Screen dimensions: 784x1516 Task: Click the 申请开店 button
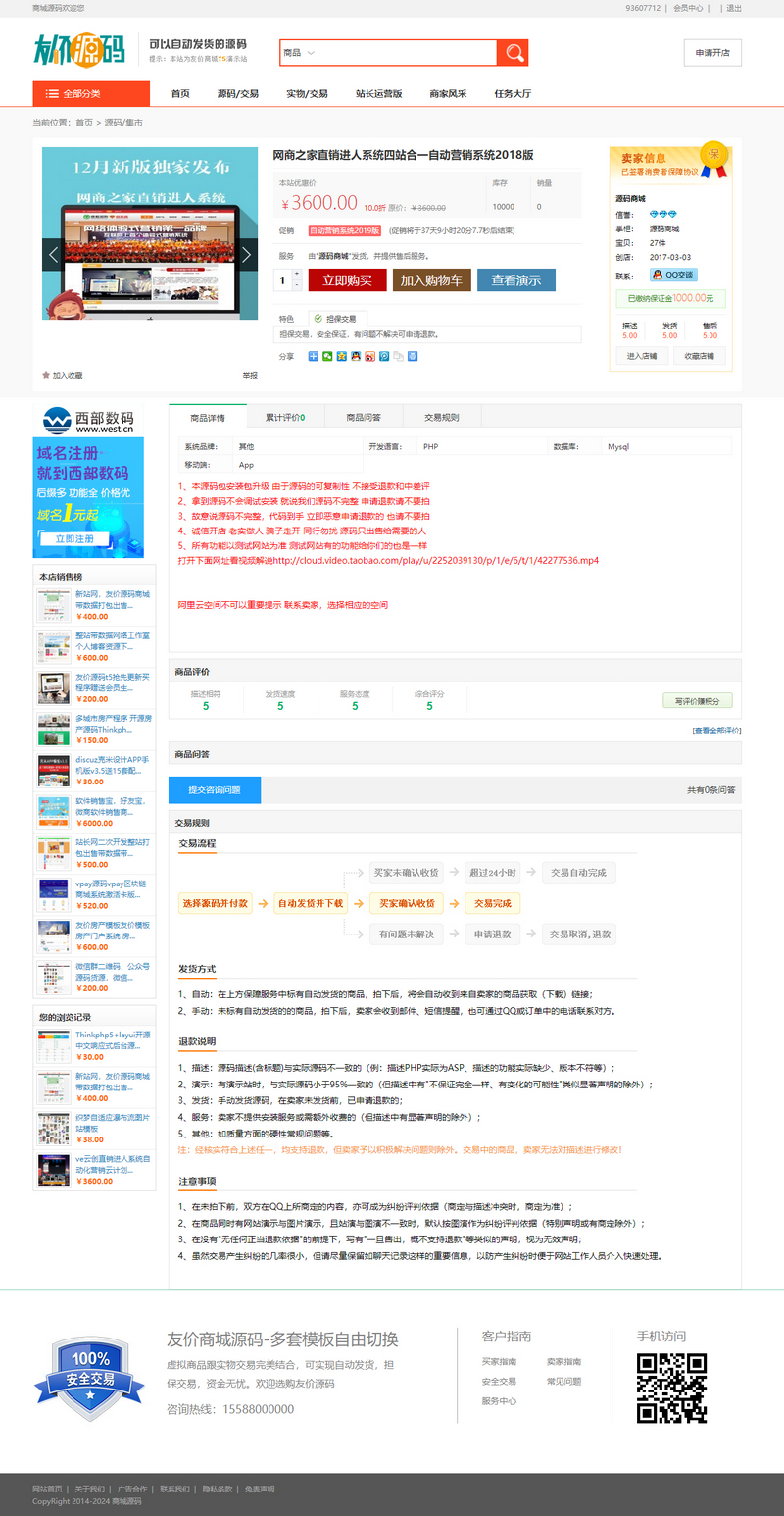pos(712,53)
